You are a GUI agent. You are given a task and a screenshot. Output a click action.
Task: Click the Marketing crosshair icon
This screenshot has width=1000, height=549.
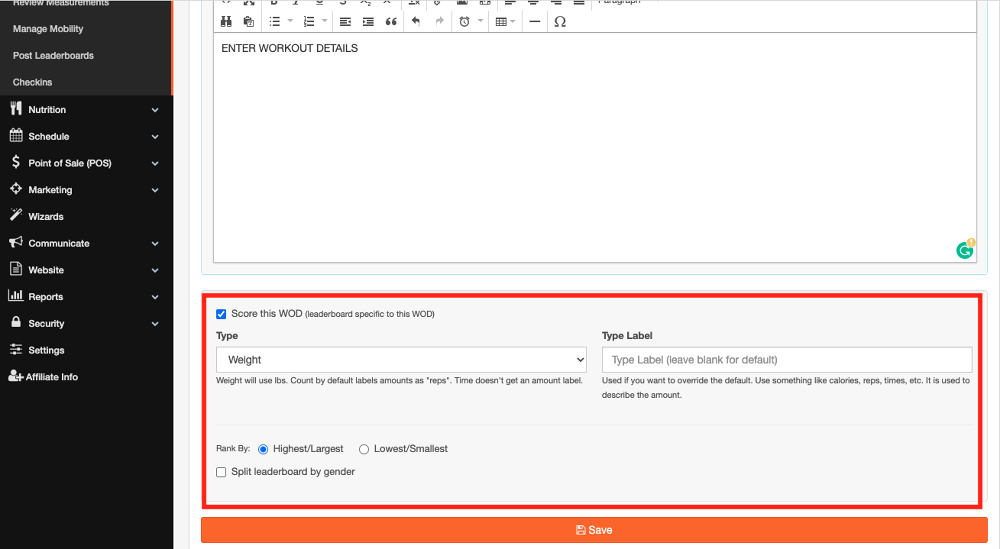coord(16,189)
